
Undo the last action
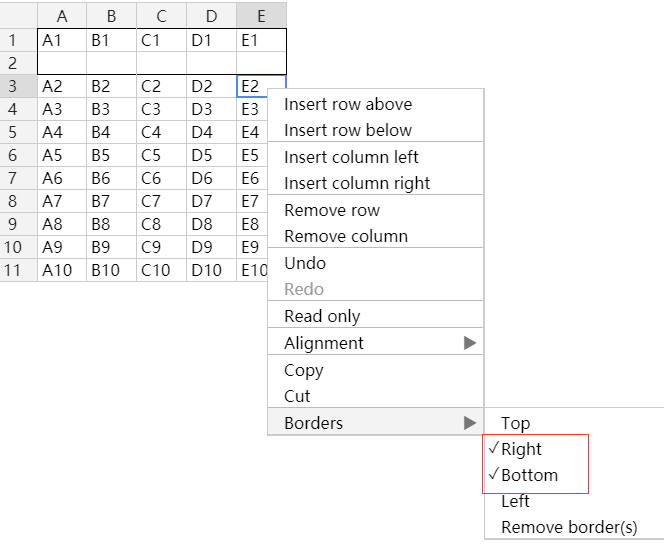tap(376, 263)
